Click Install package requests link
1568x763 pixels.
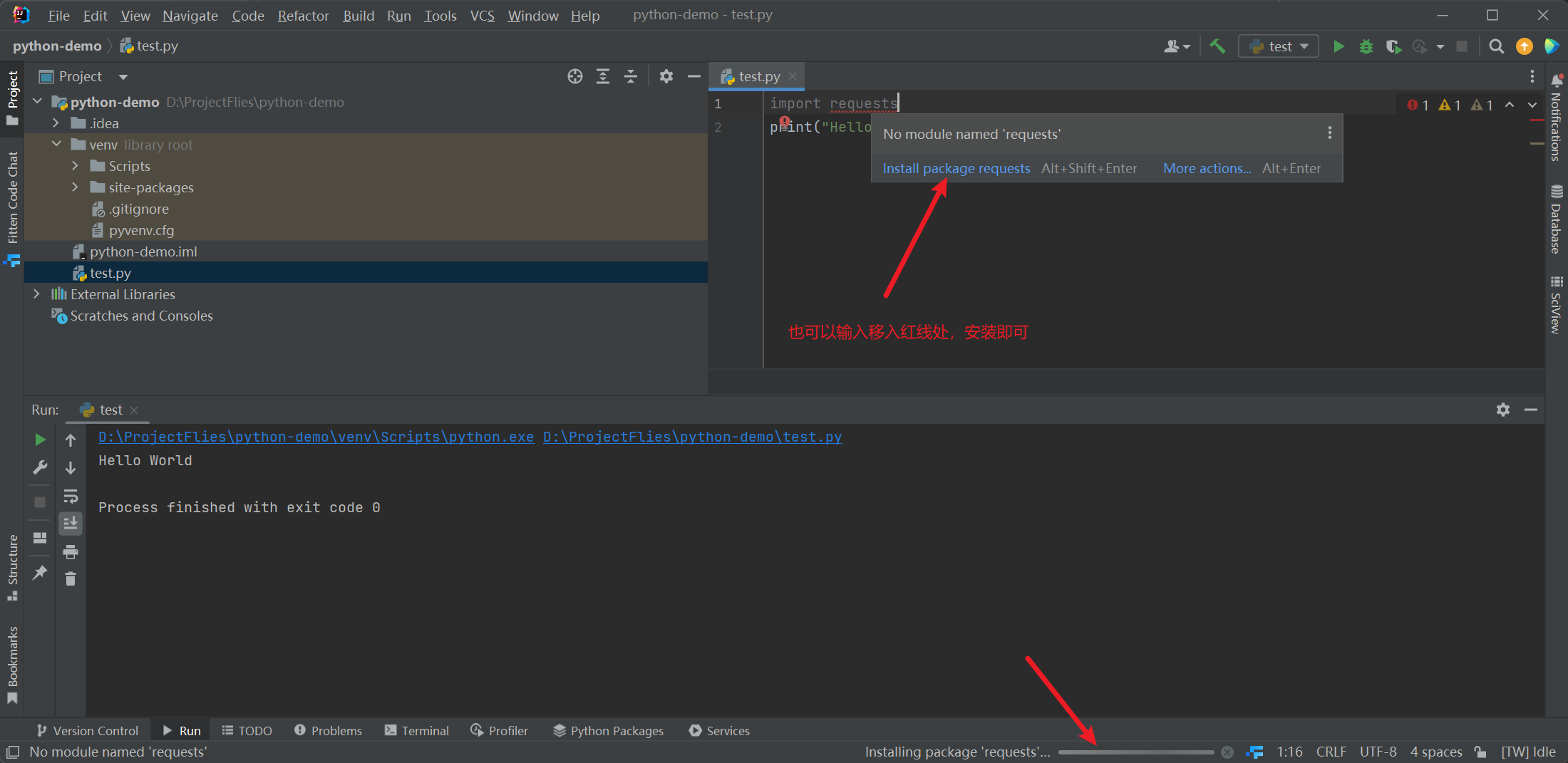pos(956,168)
